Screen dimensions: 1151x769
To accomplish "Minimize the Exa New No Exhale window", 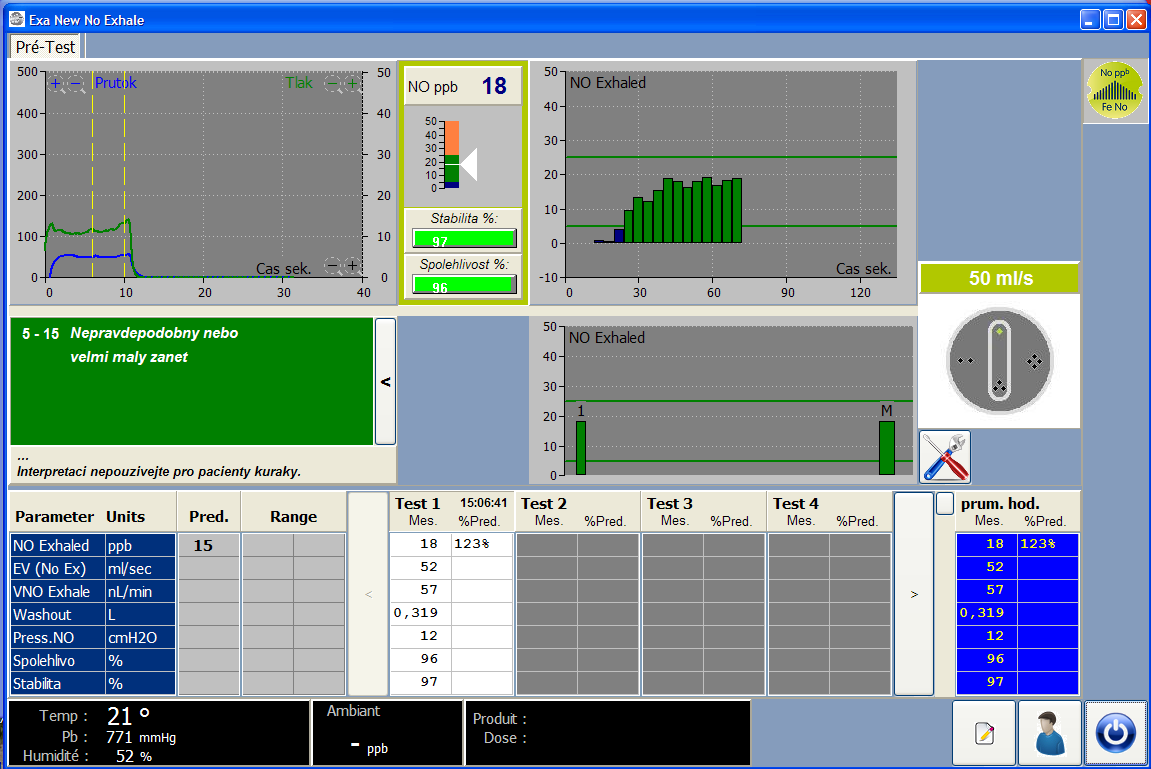I will (x=1090, y=20).
